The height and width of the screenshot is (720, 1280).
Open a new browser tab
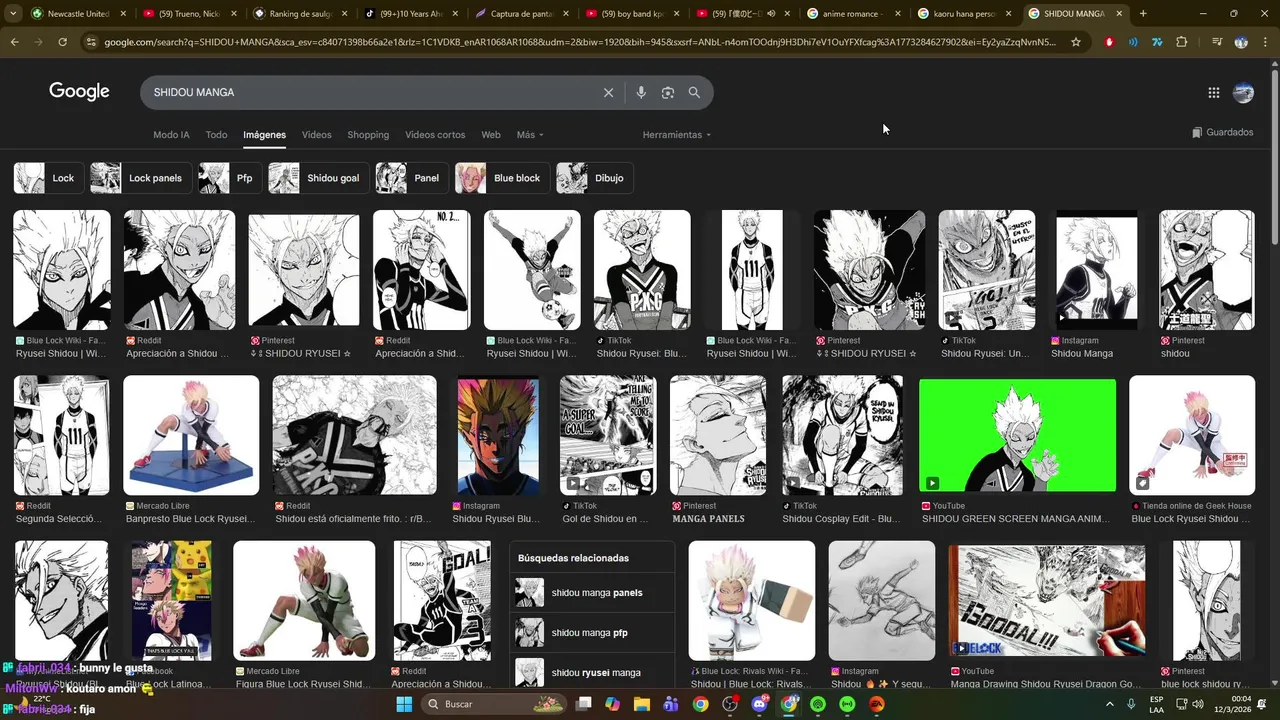(1143, 14)
